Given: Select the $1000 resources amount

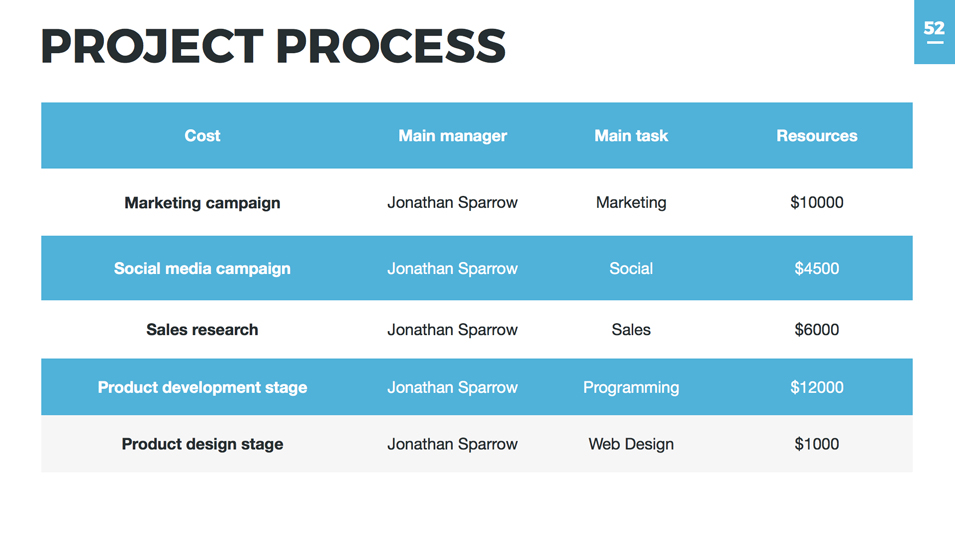Looking at the screenshot, I should point(816,444).
